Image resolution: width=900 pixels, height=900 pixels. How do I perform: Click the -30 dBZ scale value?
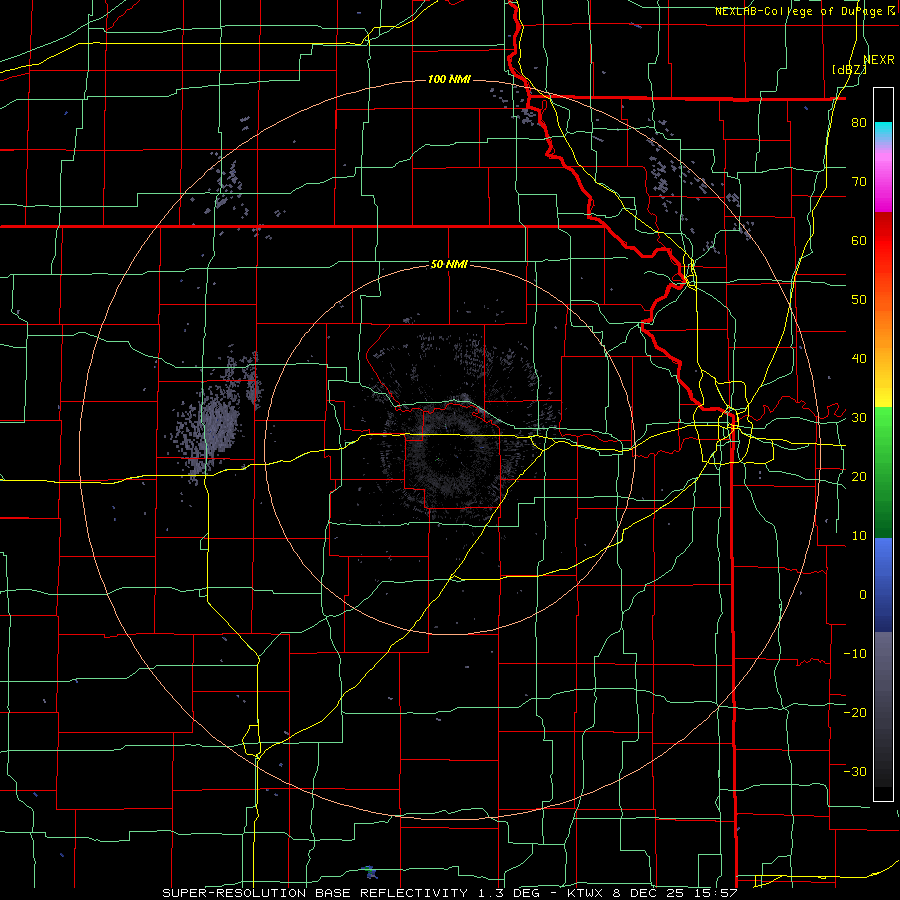[855, 771]
